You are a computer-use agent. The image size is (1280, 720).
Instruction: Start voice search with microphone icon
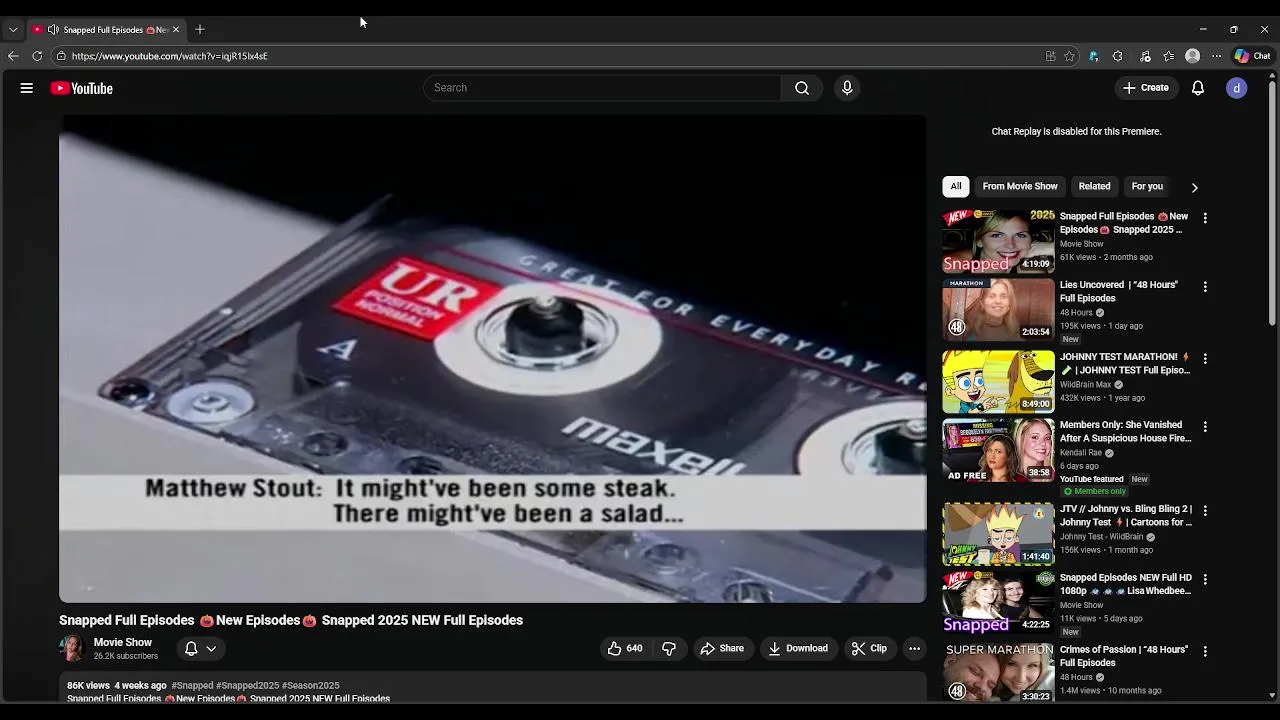coord(847,88)
